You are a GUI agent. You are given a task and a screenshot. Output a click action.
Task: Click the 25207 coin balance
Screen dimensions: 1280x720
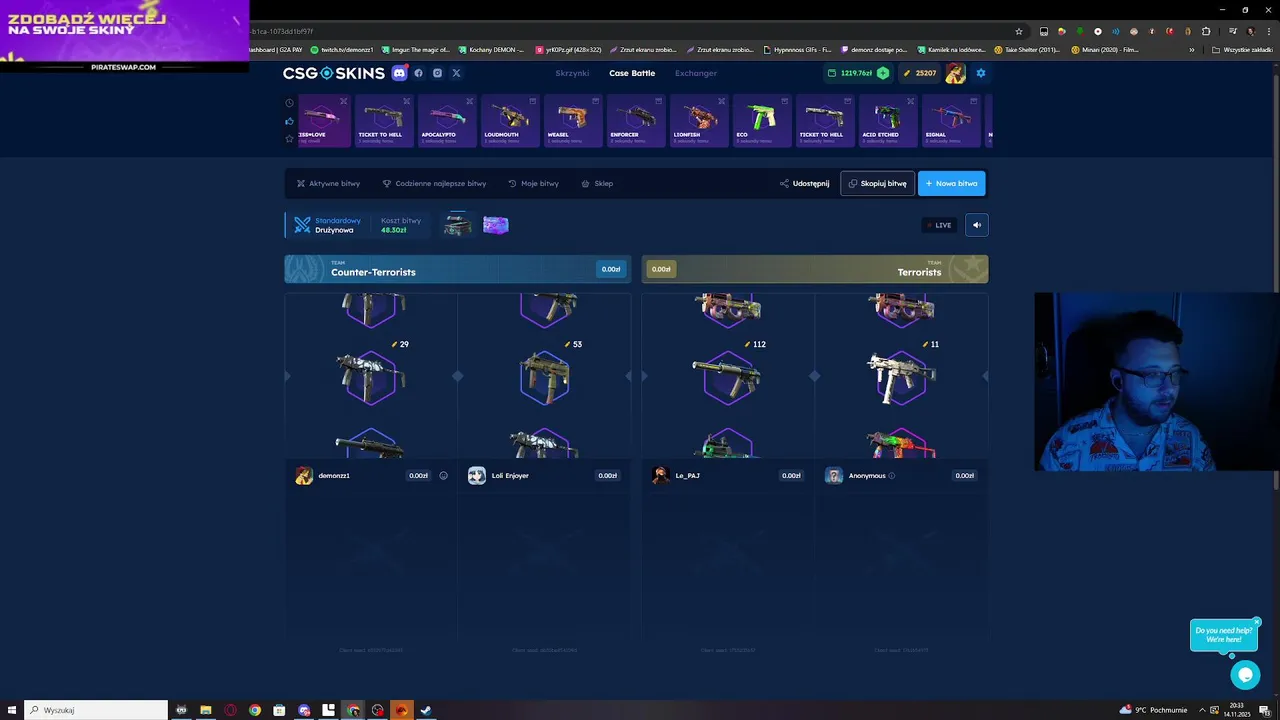[x=920, y=73]
